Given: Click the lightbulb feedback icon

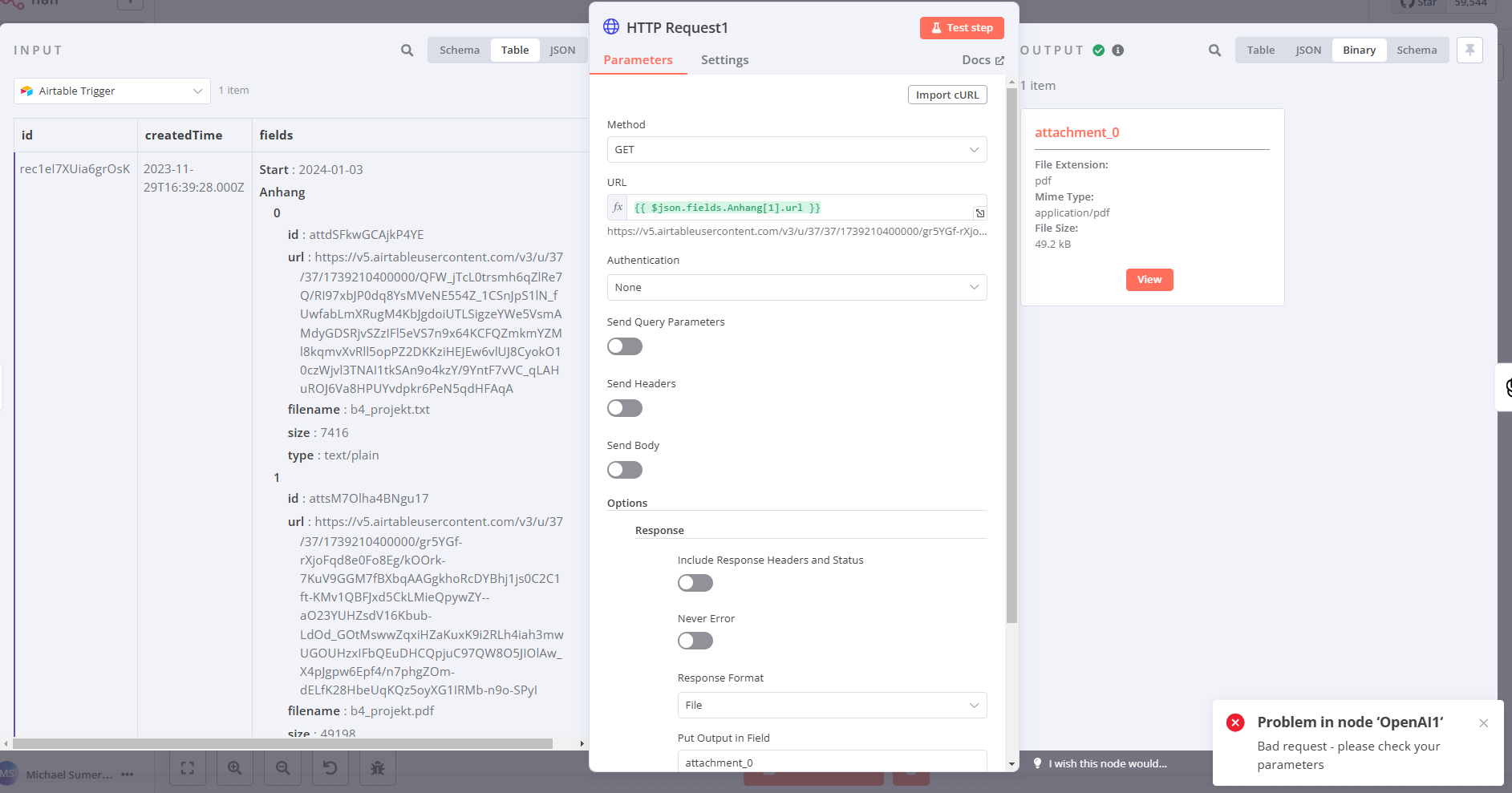Looking at the screenshot, I should (1037, 763).
